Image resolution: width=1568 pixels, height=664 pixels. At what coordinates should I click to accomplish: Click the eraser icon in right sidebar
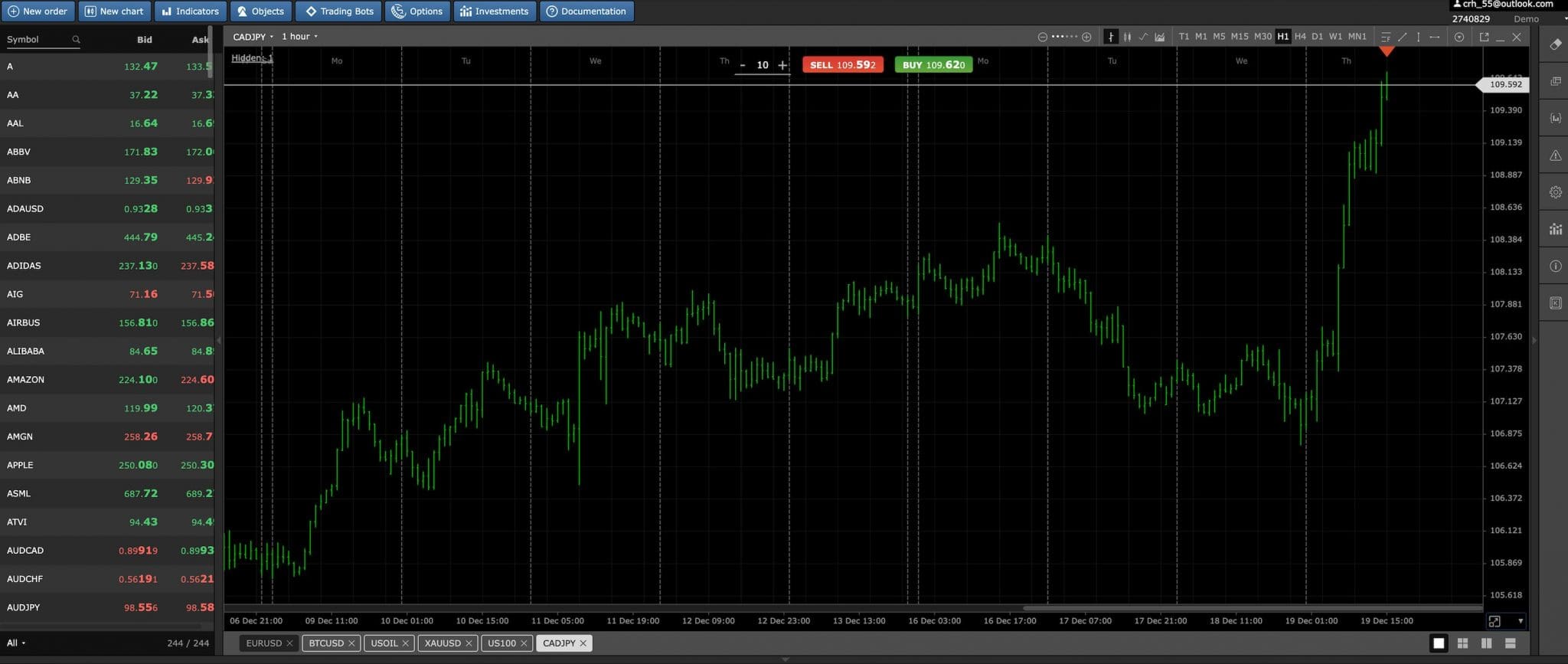[1555, 44]
